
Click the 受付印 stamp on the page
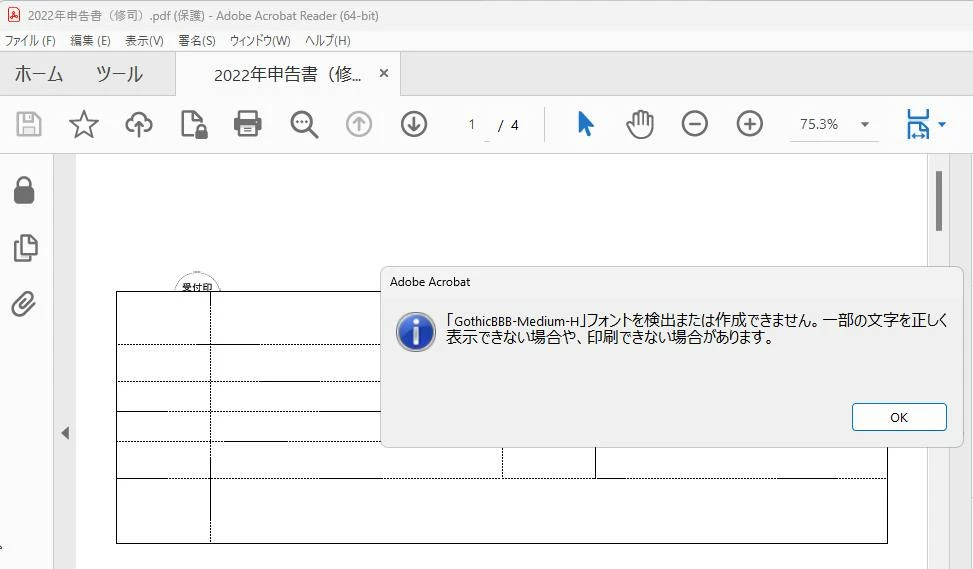(x=197, y=282)
